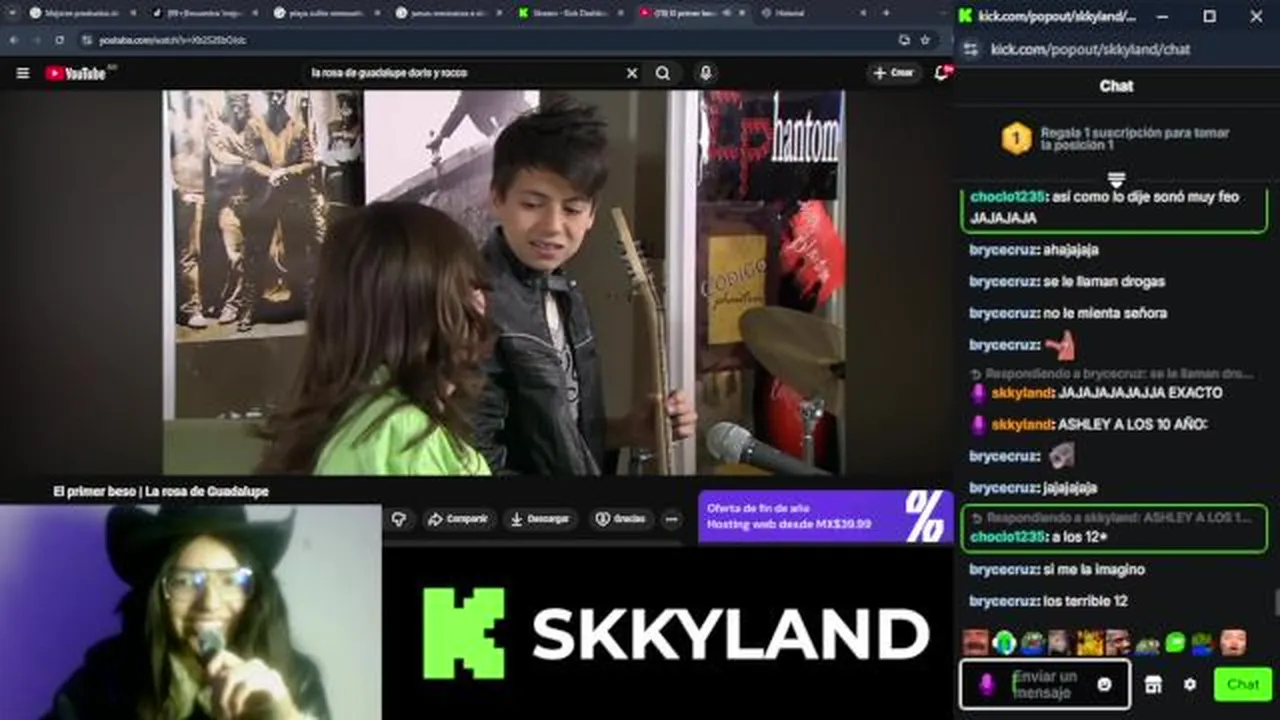Open the tab search dropdown arrow

(x=14, y=13)
